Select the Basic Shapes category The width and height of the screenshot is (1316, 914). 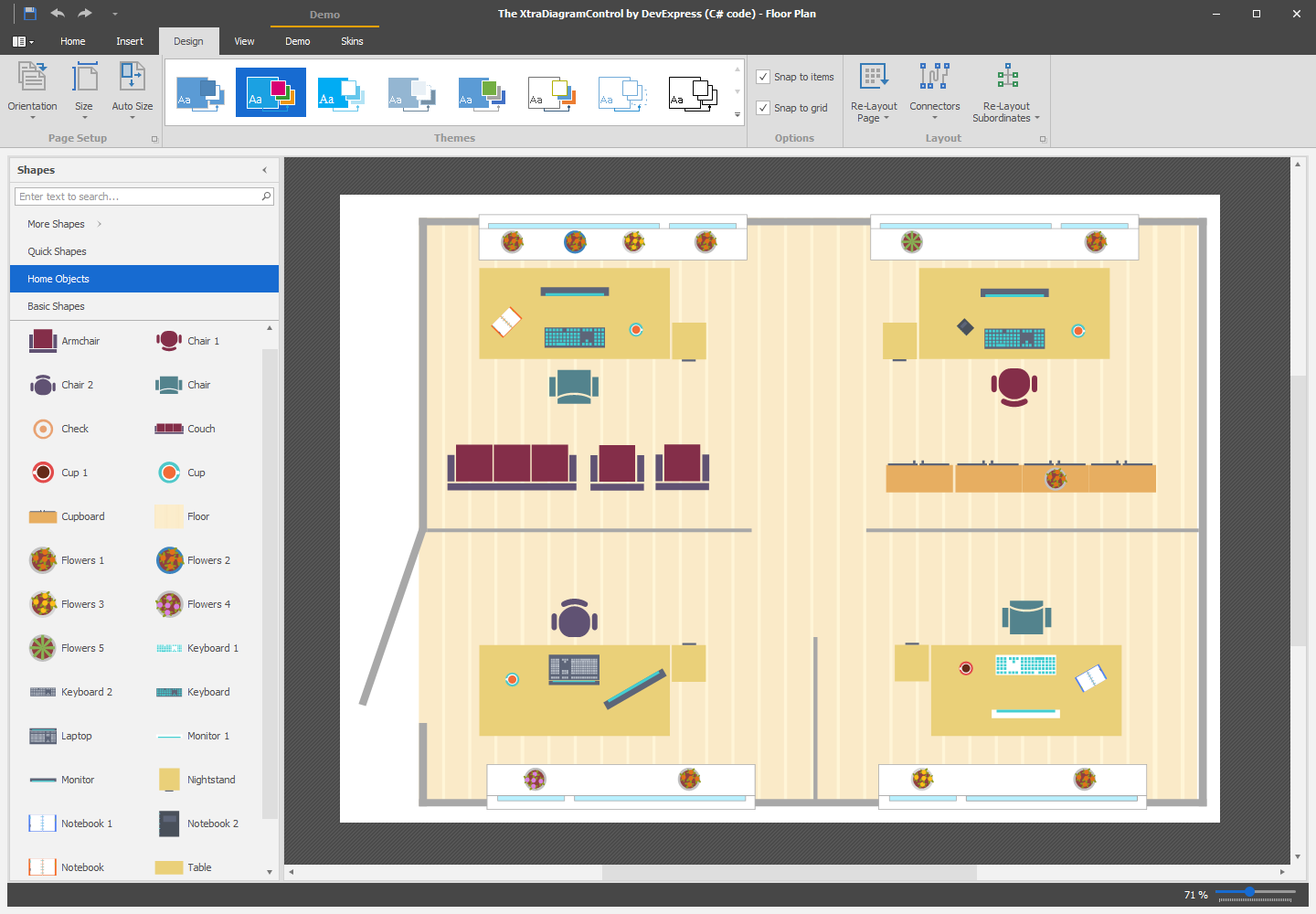(56, 306)
